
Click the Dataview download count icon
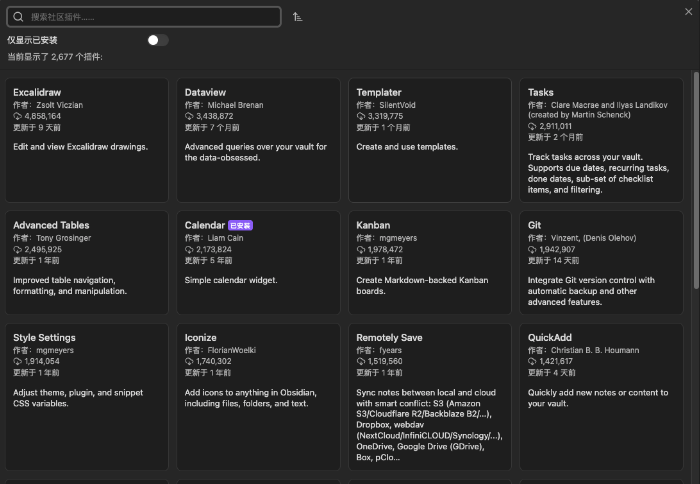[x=189, y=116]
